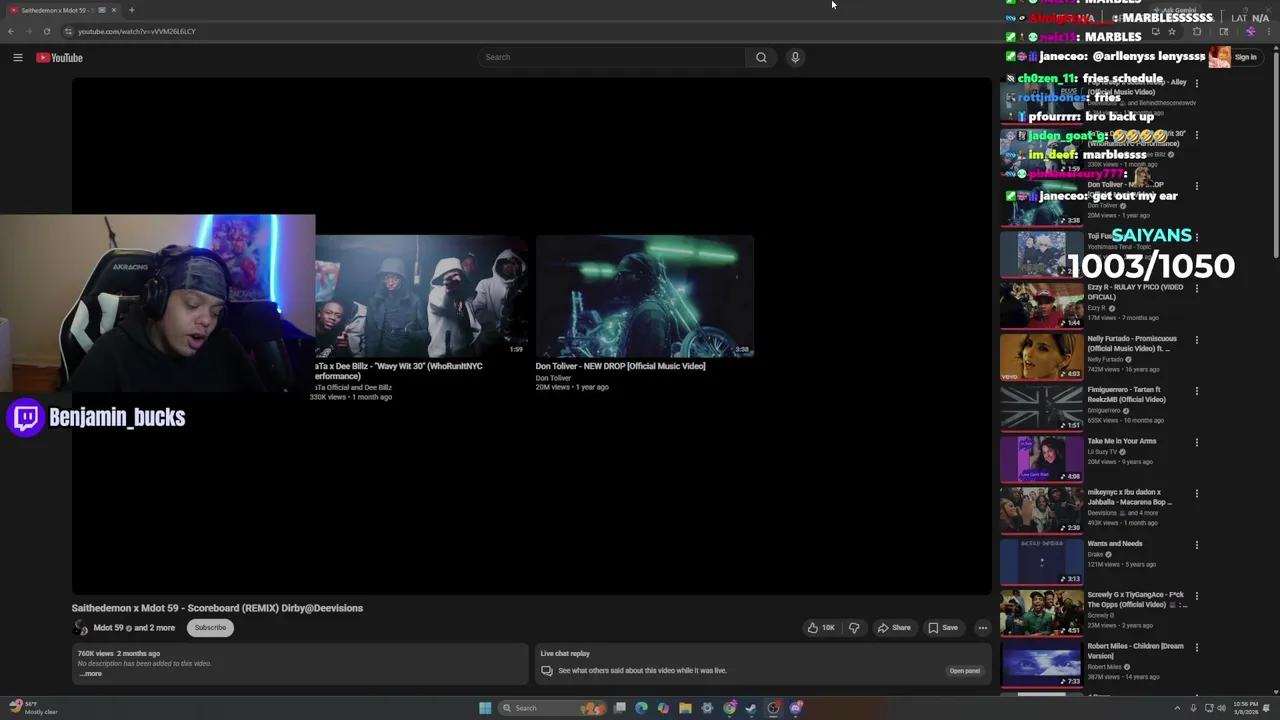
Task: Click the Mdot 59 channel avatar
Action: pos(80,628)
